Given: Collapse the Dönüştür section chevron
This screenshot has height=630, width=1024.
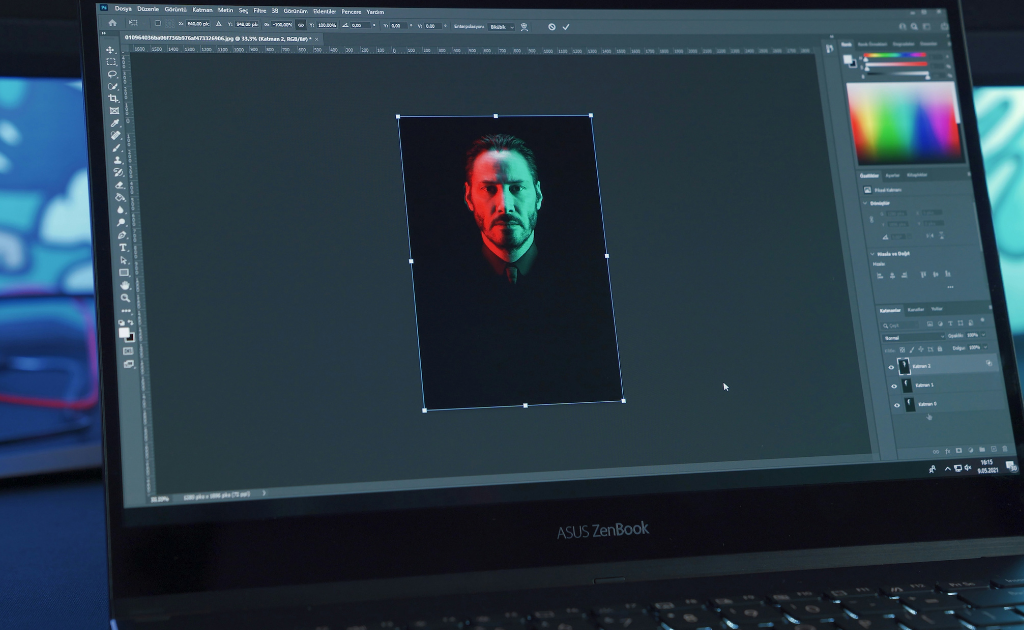Looking at the screenshot, I should tap(865, 203).
